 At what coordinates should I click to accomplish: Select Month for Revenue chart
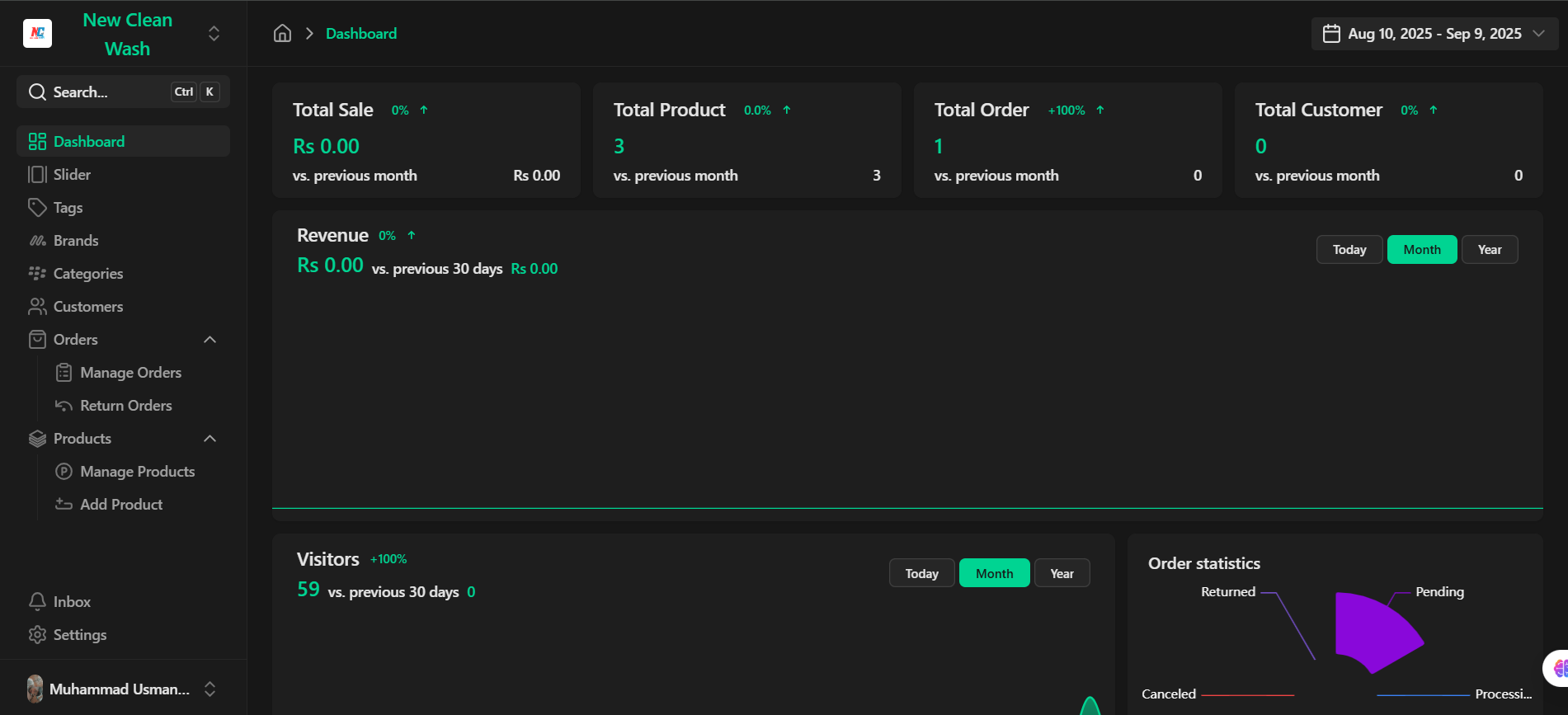pos(1422,250)
